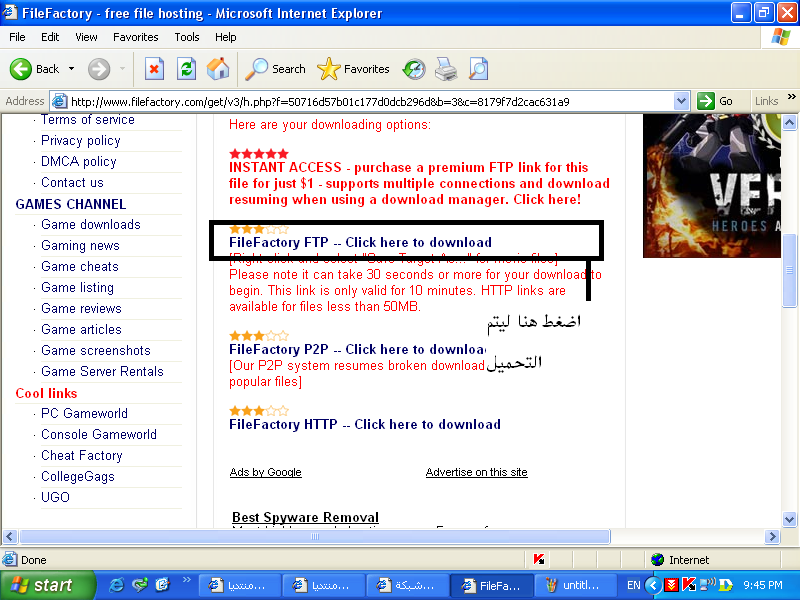Go to the Home page icon
Viewport: 800px width, 600px height.
point(218,69)
